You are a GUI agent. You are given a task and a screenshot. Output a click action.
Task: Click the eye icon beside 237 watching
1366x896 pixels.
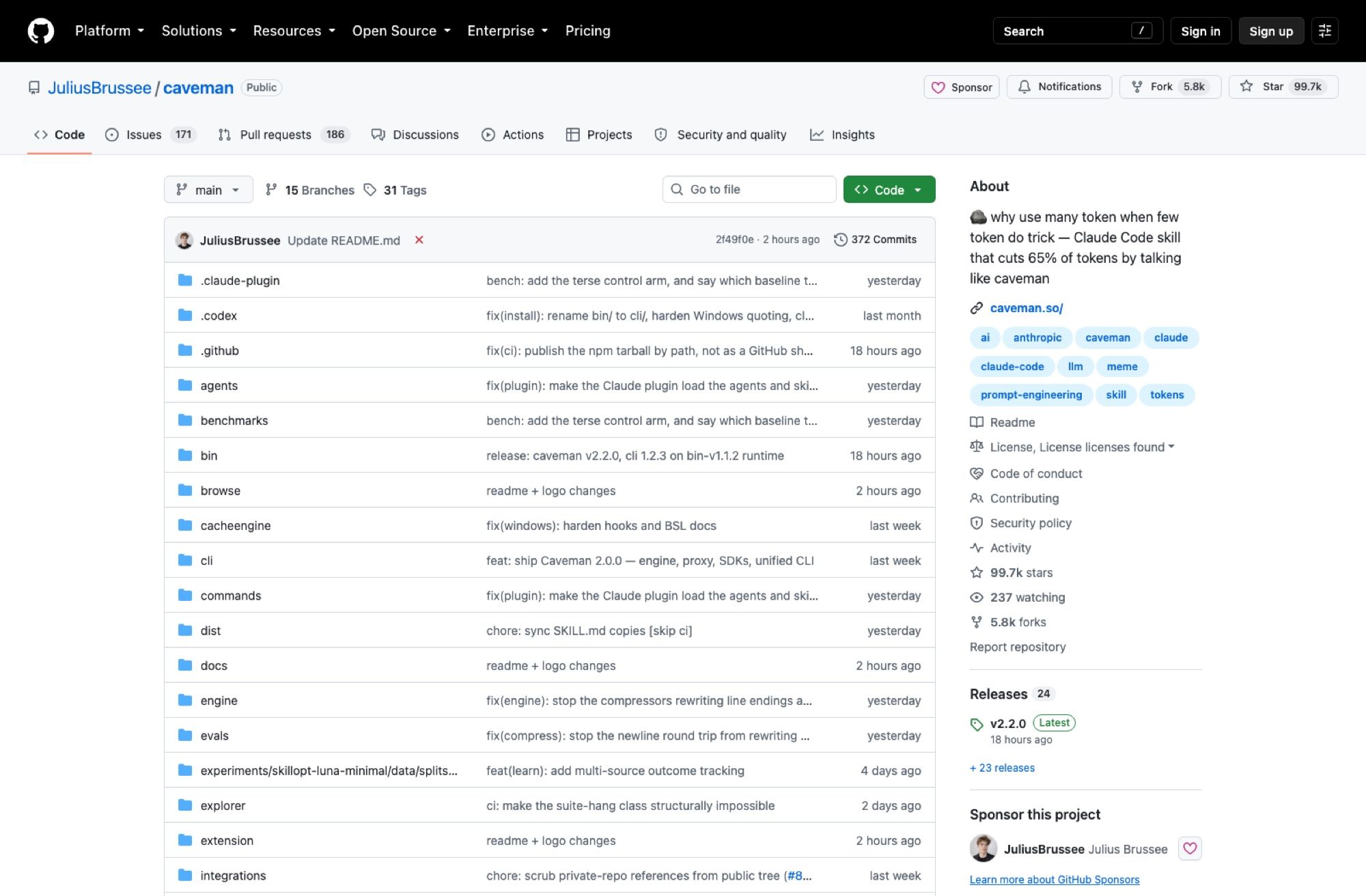point(977,598)
